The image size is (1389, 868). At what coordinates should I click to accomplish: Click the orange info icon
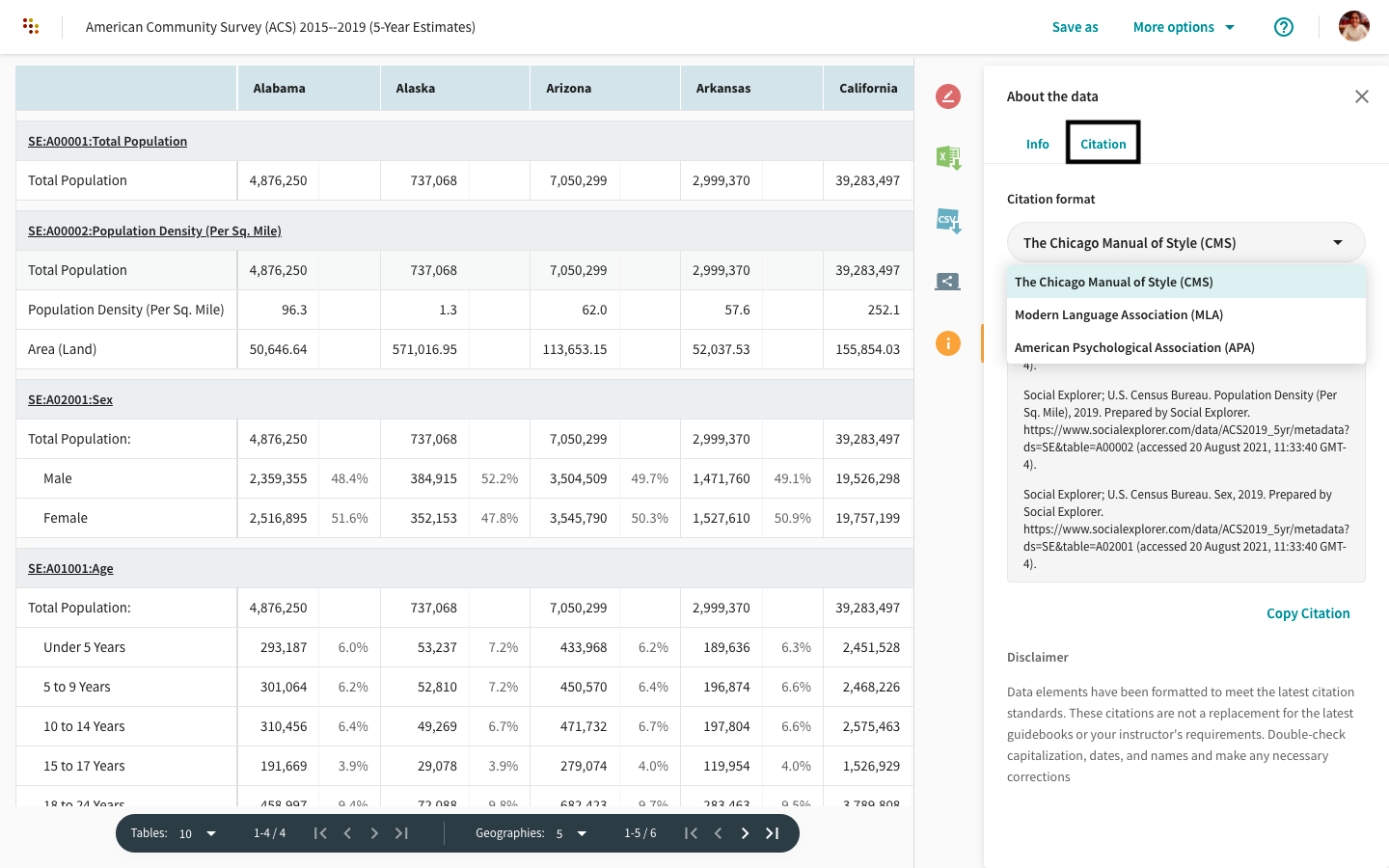948,343
